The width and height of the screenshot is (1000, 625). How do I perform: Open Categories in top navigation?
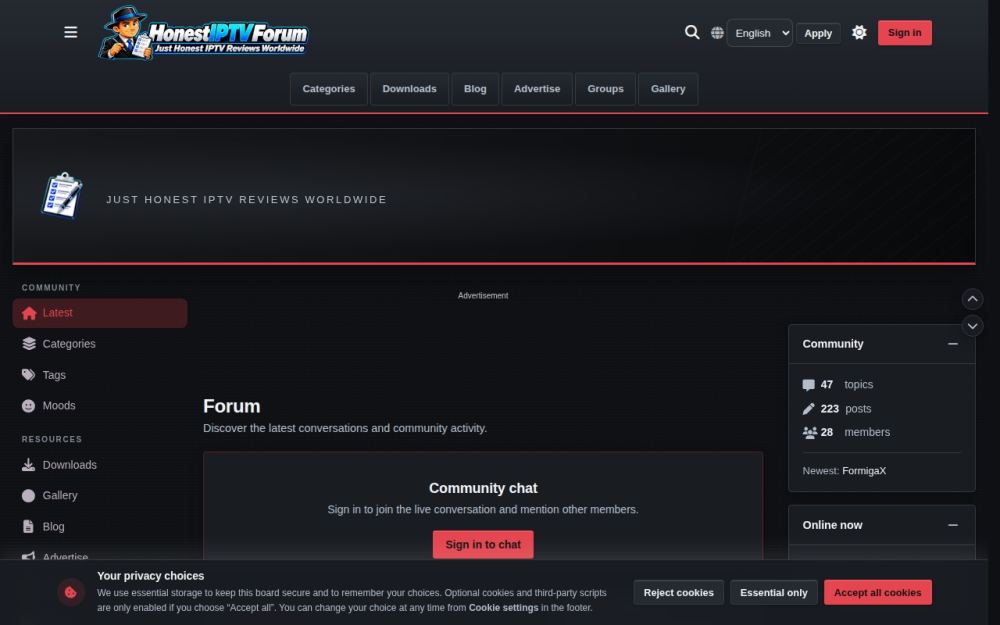pos(328,89)
